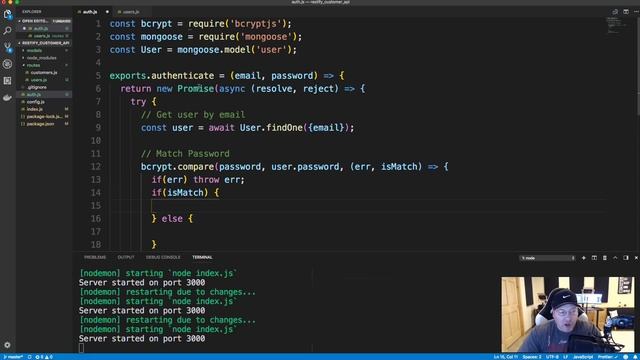Expand the node_modules folder
The width and height of the screenshot is (640, 360).
click(x=41, y=58)
